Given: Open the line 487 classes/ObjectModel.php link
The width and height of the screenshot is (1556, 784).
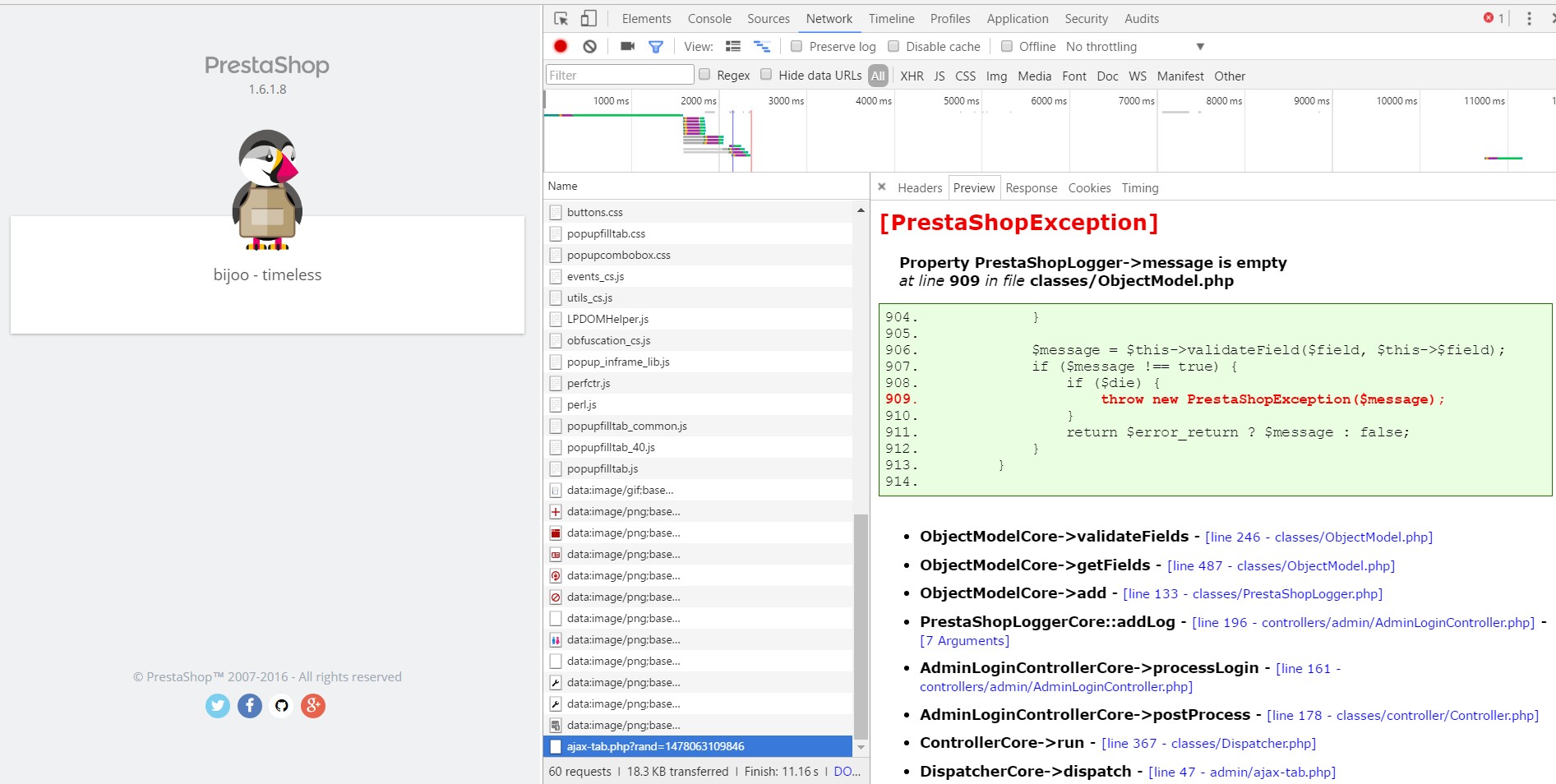Looking at the screenshot, I should [x=1281, y=565].
